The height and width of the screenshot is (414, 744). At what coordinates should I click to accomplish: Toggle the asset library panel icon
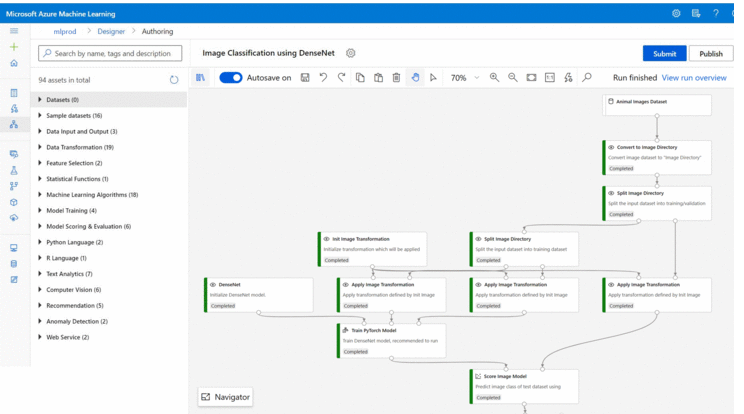(x=201, y=77)
